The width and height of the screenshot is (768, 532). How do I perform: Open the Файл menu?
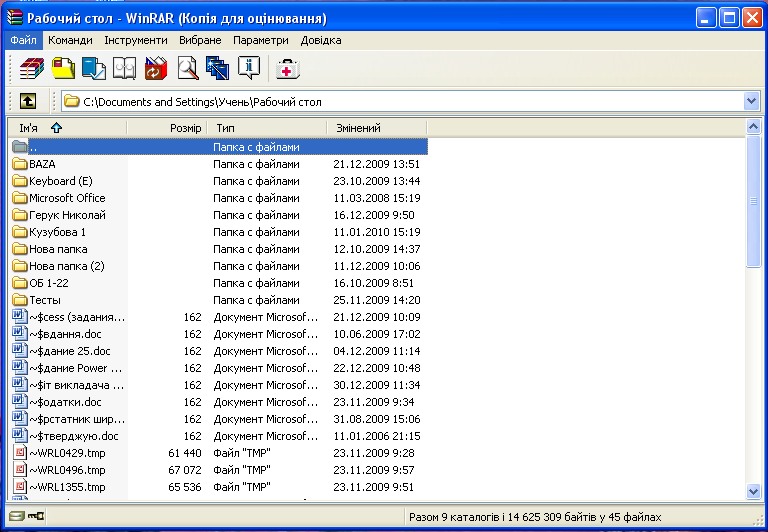click(24, 40)
